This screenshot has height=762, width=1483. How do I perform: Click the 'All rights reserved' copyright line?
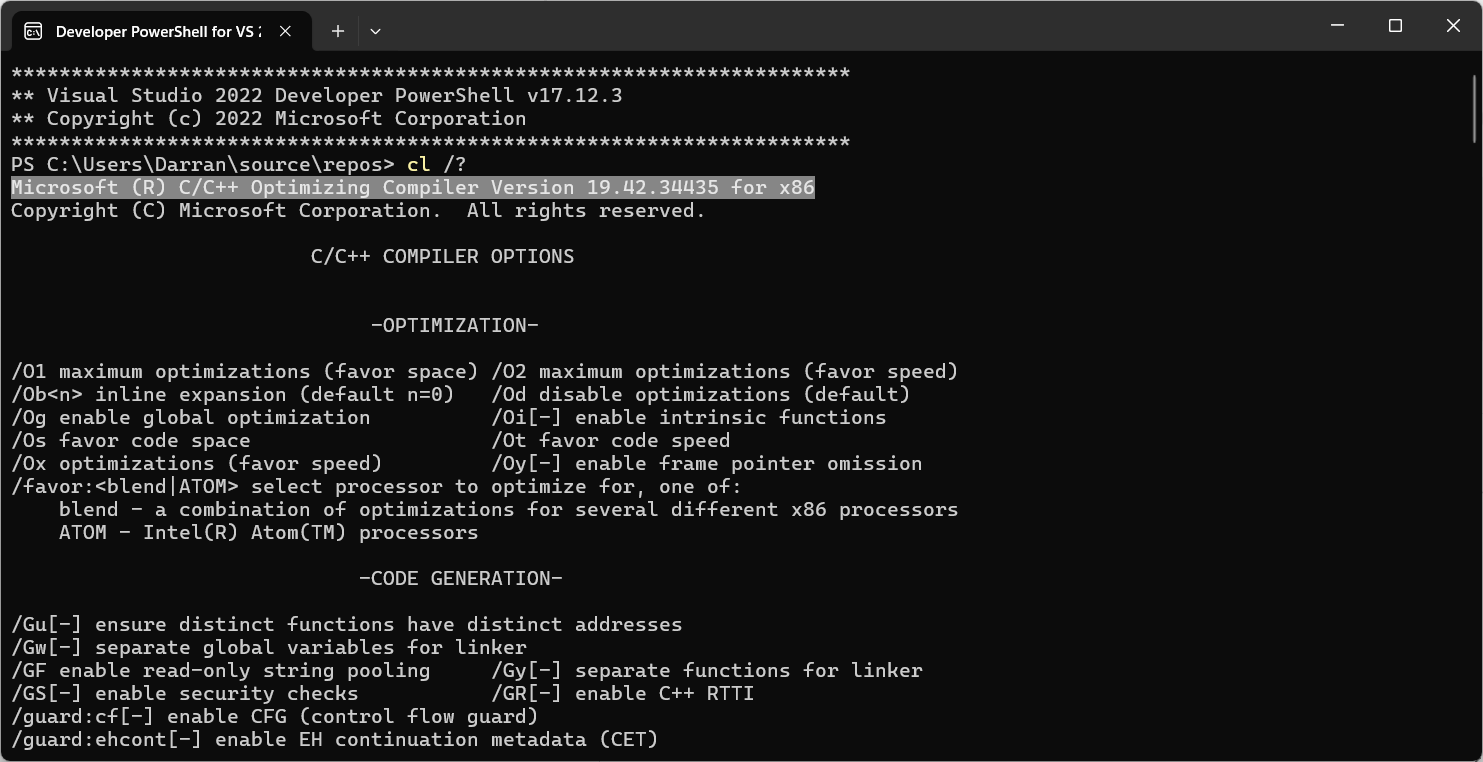coord(359,211)
